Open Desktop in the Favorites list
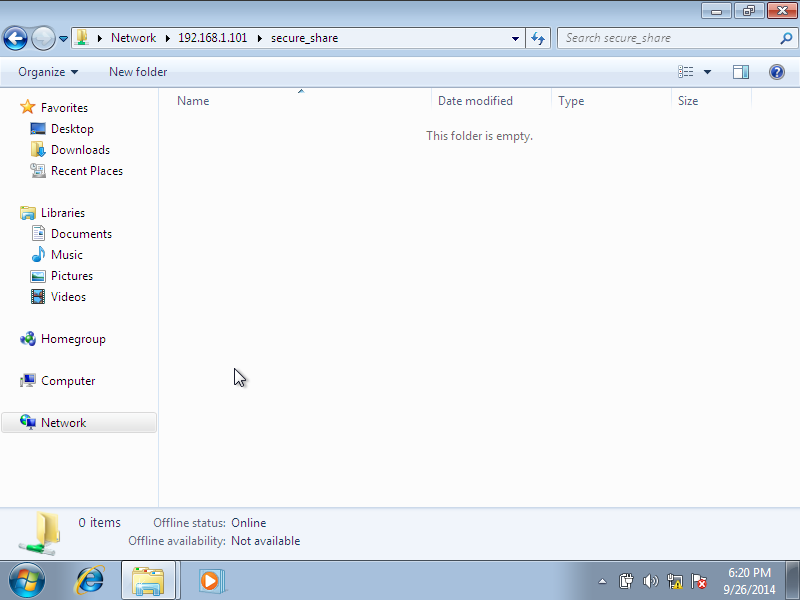Viewport: 800px width, 600px height. pos(72,129)
